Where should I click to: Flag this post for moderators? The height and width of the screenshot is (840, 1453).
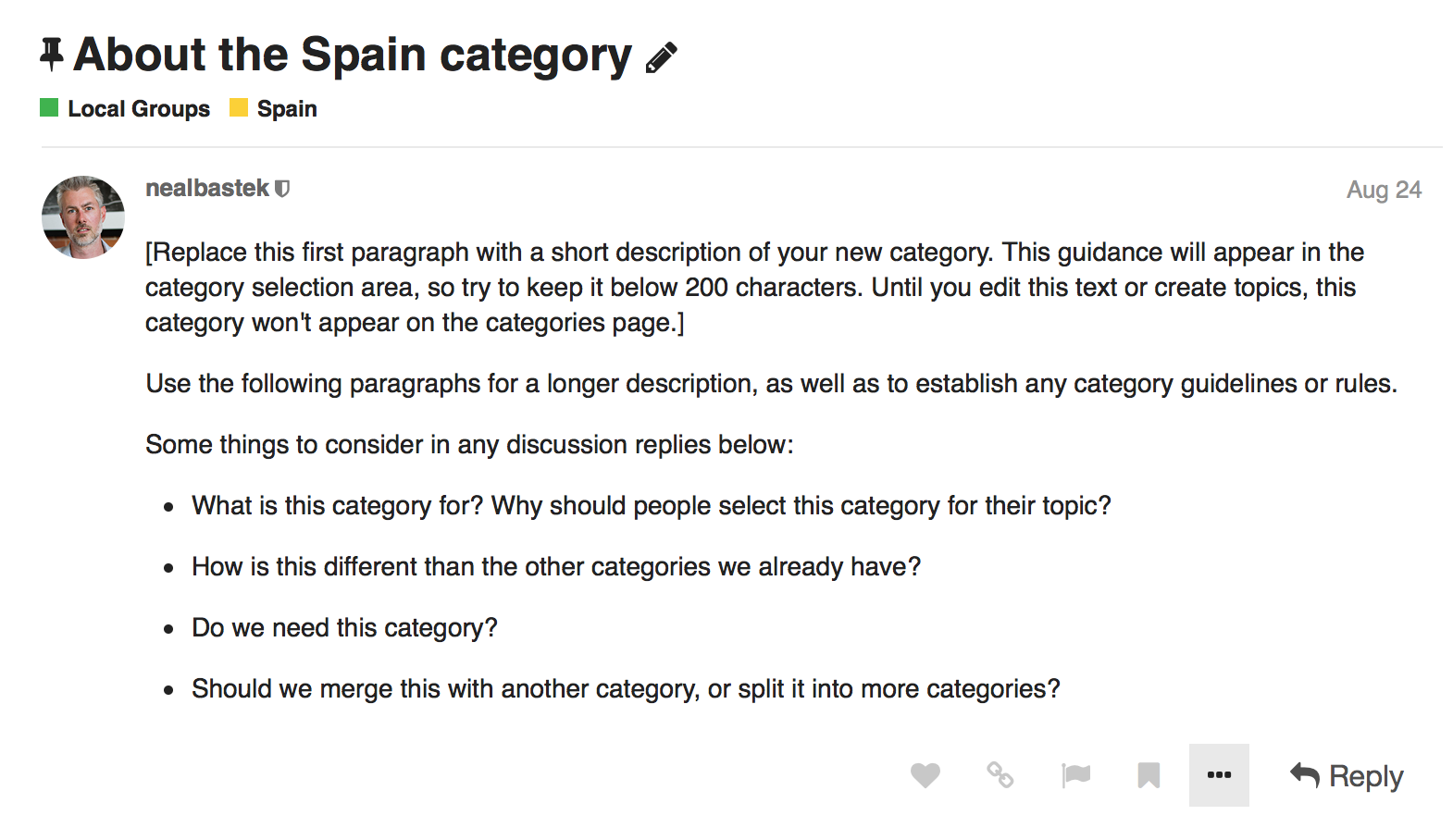click(1075, 775)
